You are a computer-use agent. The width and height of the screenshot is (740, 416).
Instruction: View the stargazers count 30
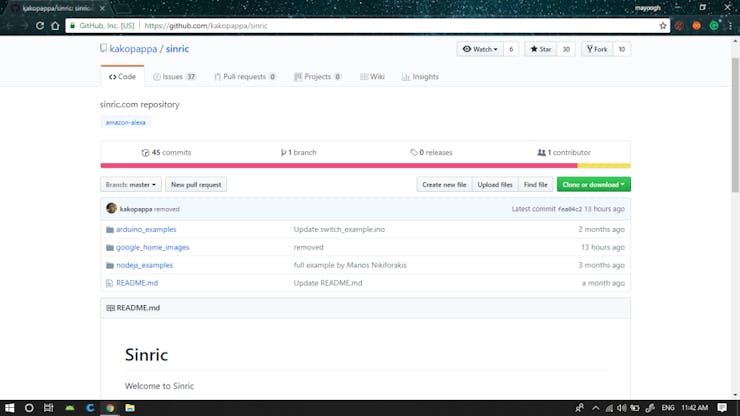point(566,49)
